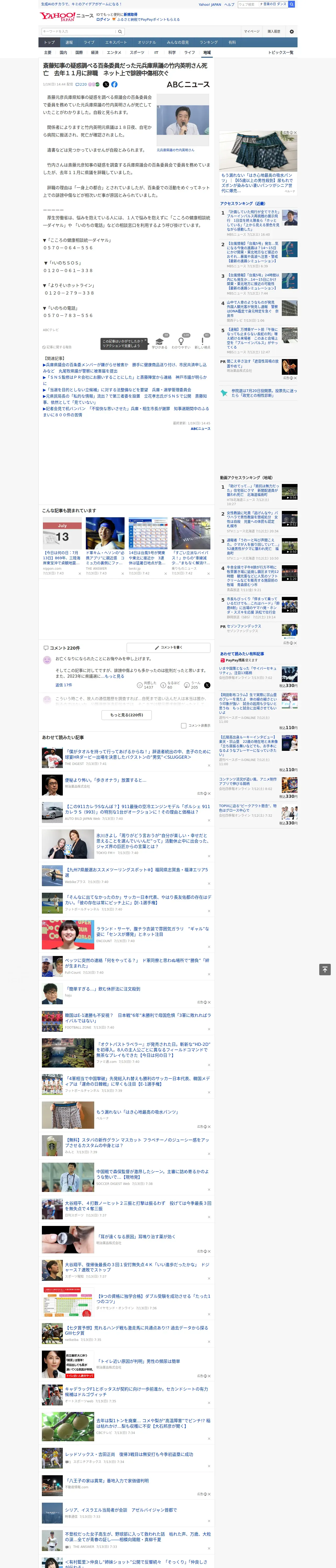
Task: Open ラランド・サーヤ article
Action: click(153, 931)
